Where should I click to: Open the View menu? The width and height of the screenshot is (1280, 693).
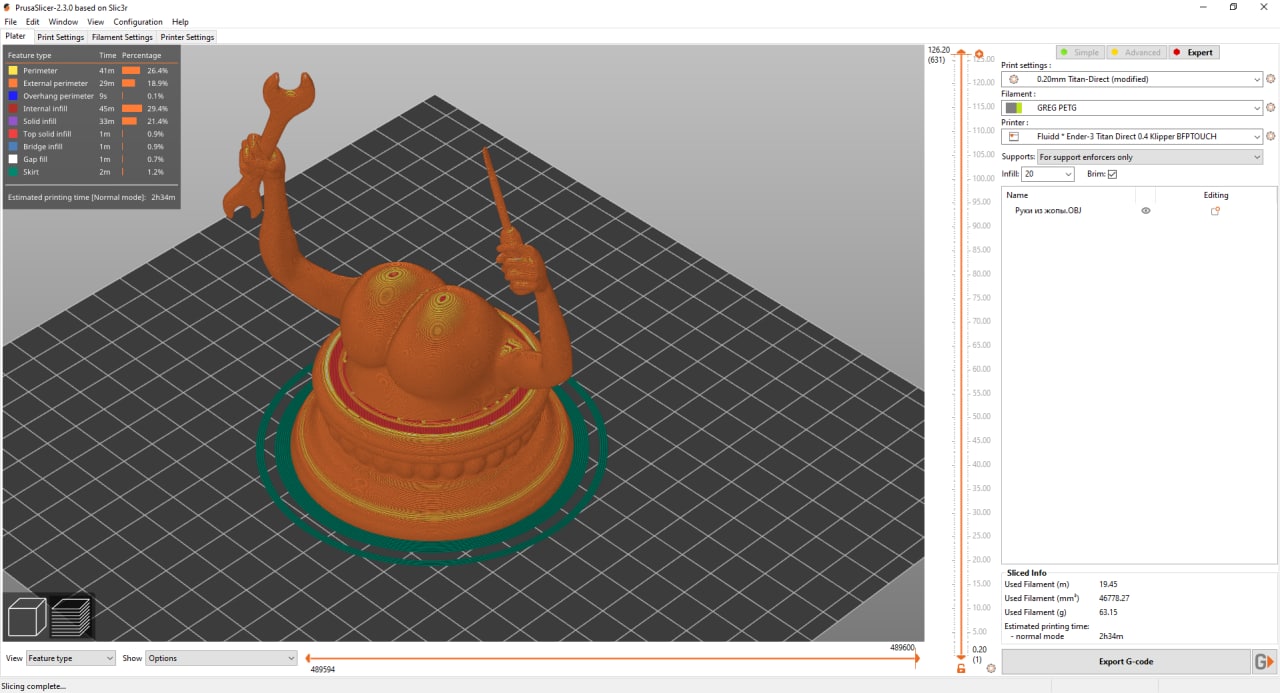click(95, 21)
